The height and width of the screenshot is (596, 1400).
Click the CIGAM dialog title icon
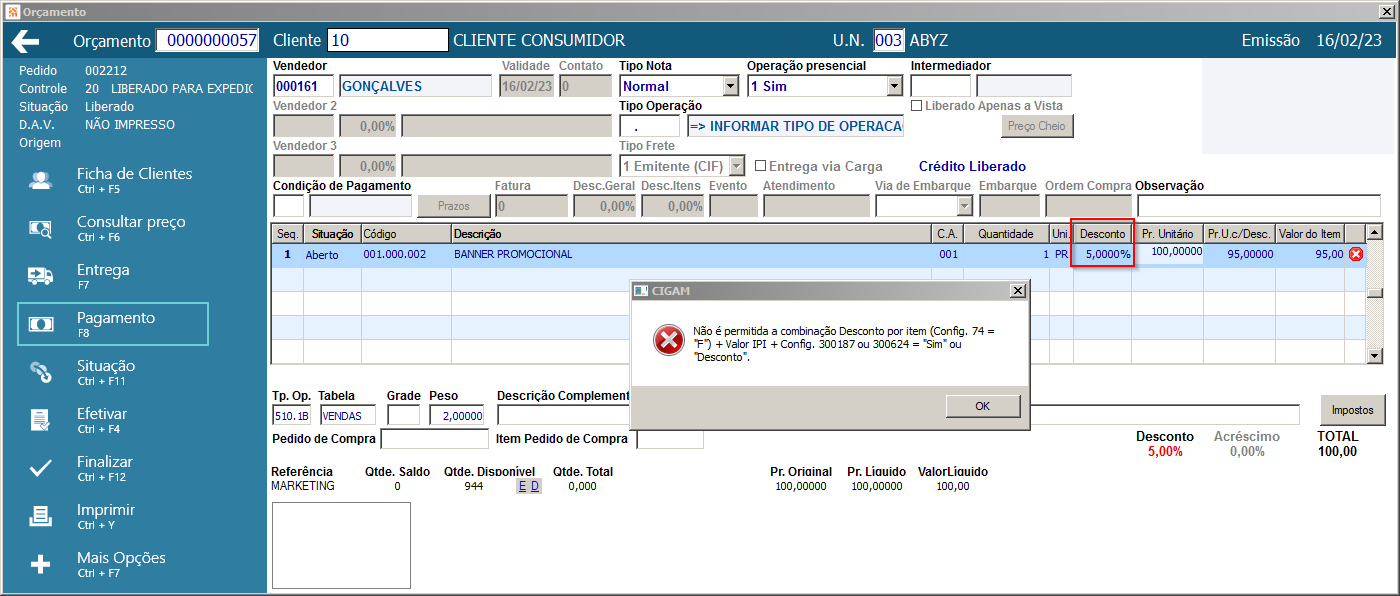click(642, 290)
